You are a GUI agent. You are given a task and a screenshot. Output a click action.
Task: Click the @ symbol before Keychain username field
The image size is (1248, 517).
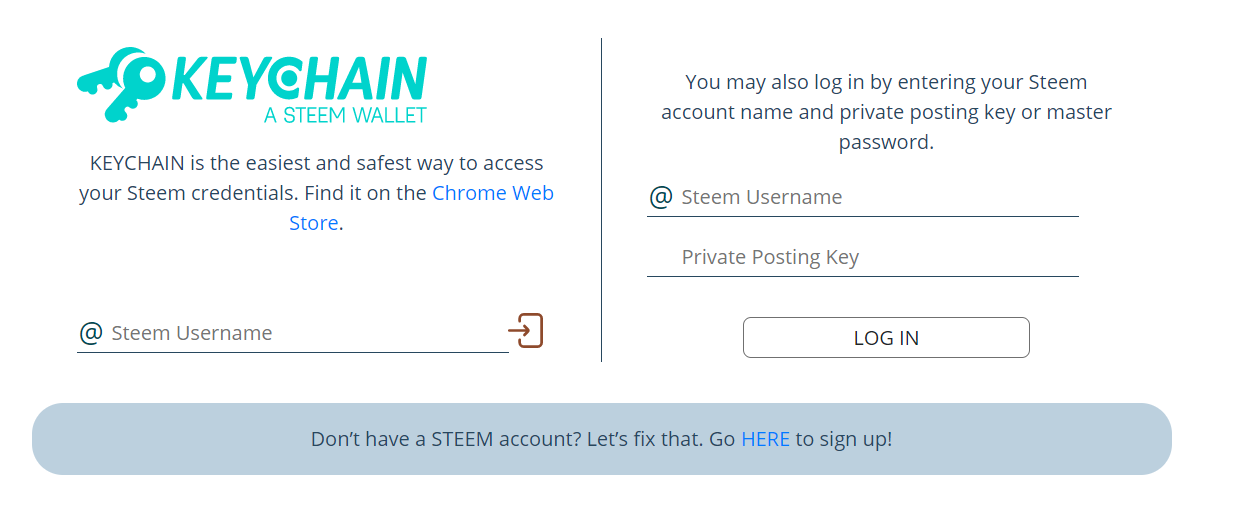pos(91,333)
